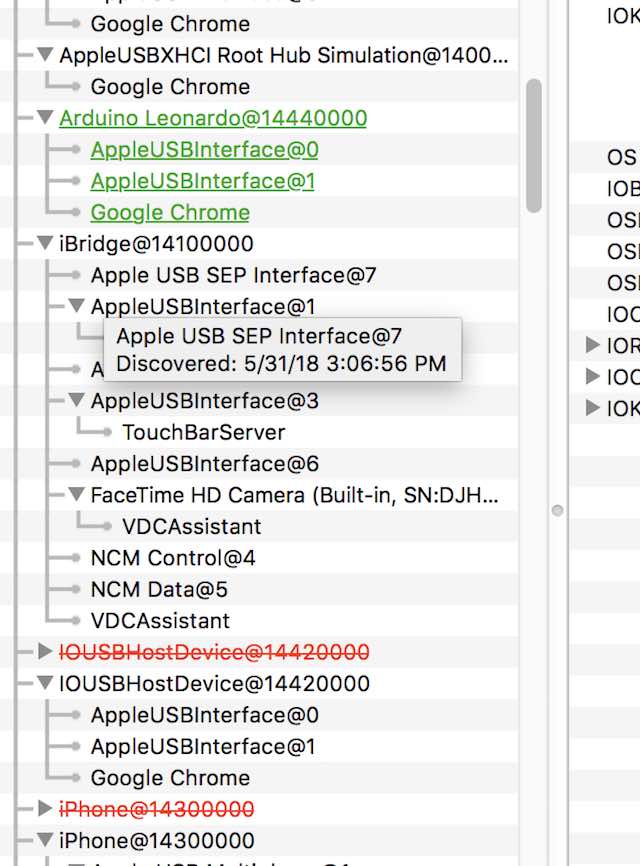Collapse the FaceTime HD Camera node

click(76, 494)
